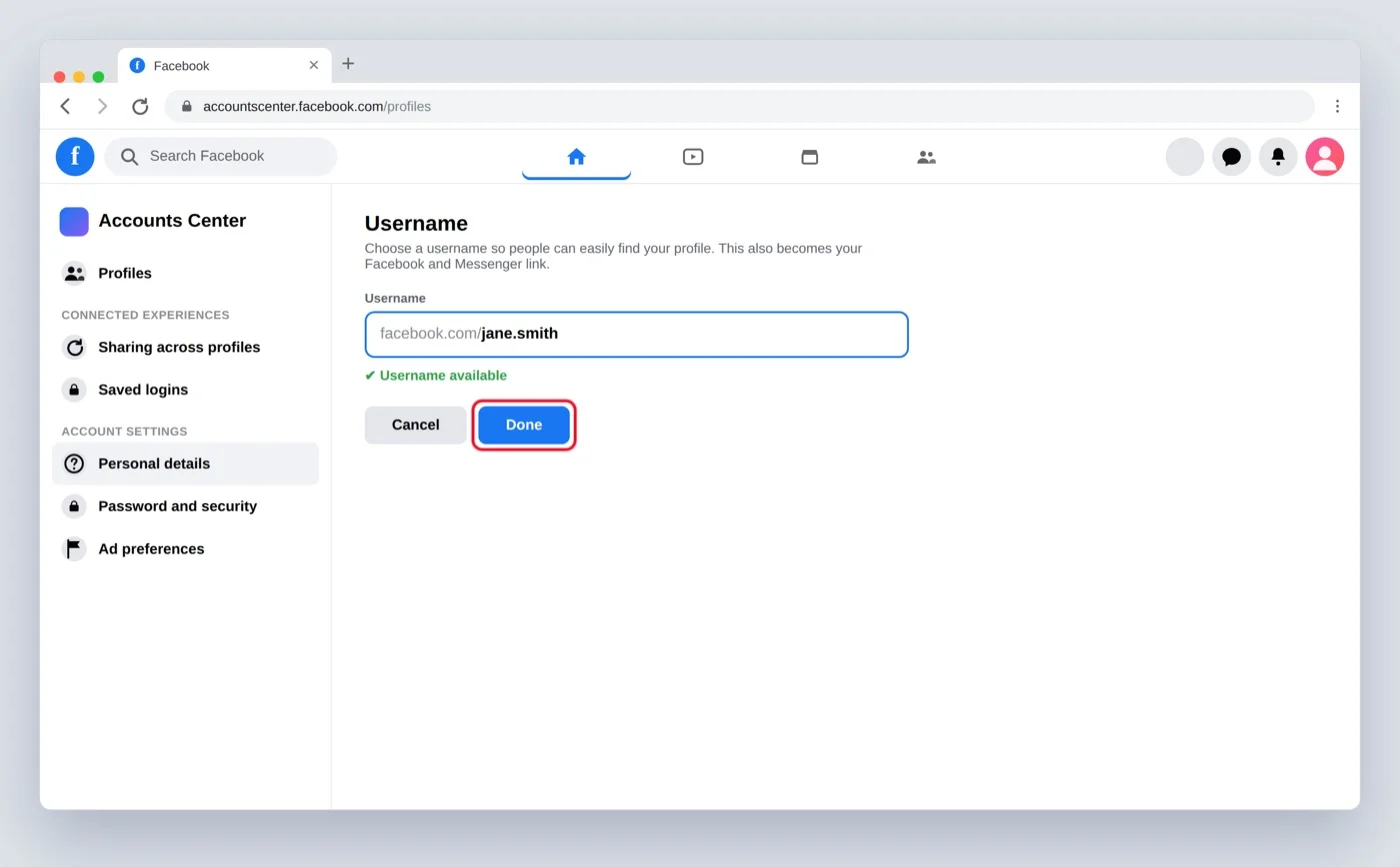Open Password and security settings
1400x867 pixels.
[x=185, y=506]
